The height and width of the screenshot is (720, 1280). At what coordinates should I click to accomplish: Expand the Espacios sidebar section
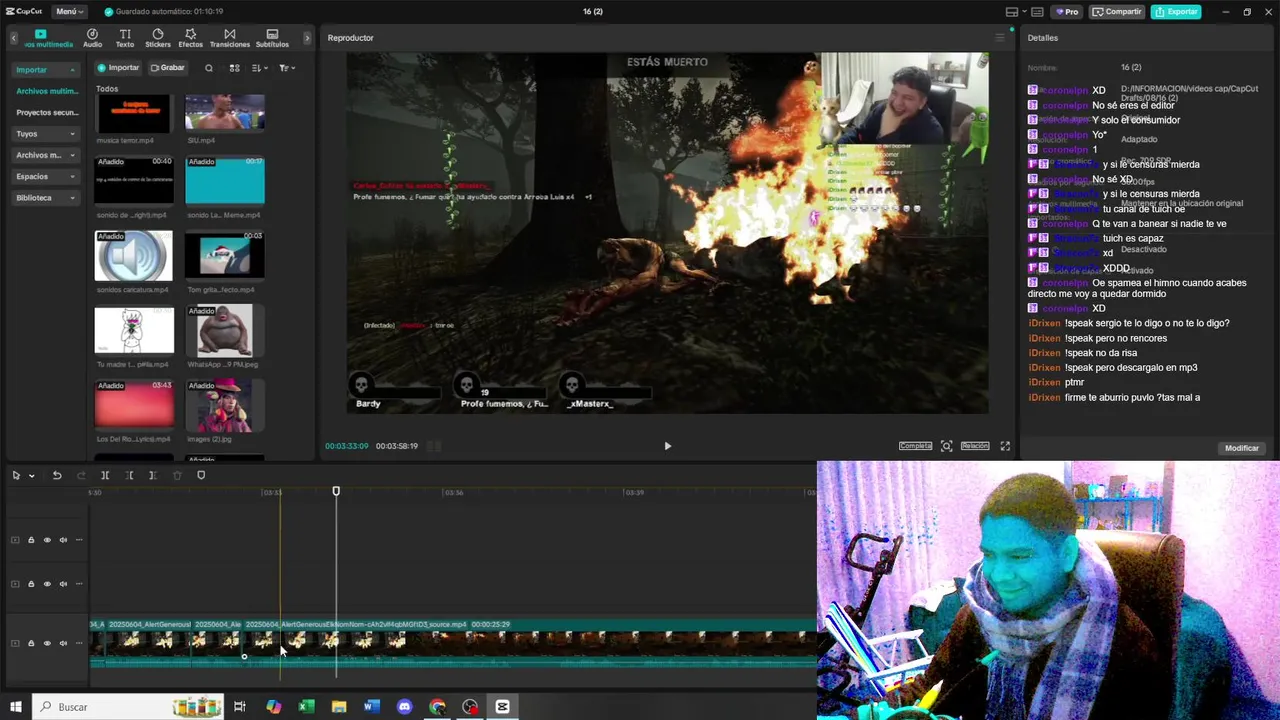pos(45,176)
